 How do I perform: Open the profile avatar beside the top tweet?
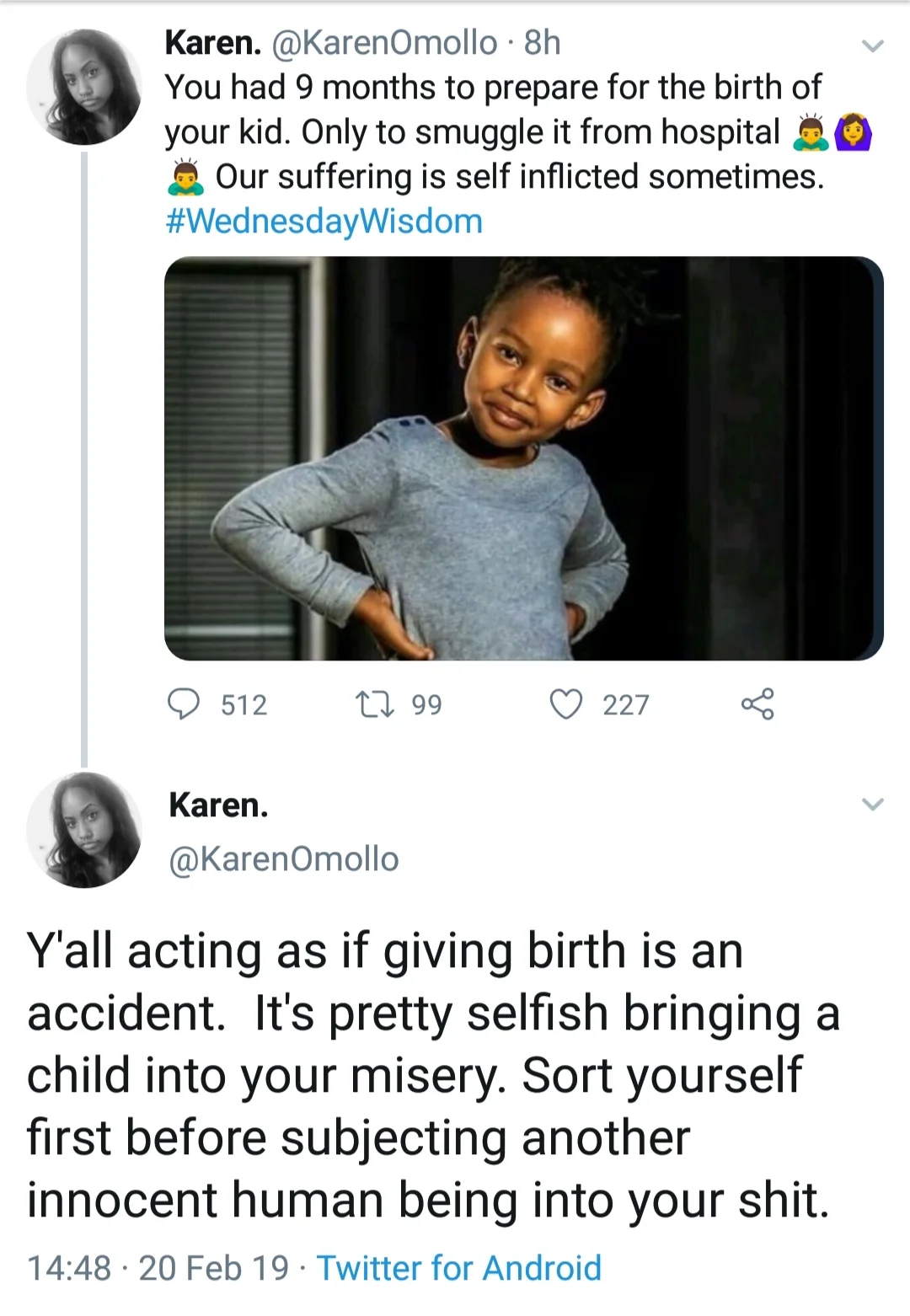click(84, 87)
